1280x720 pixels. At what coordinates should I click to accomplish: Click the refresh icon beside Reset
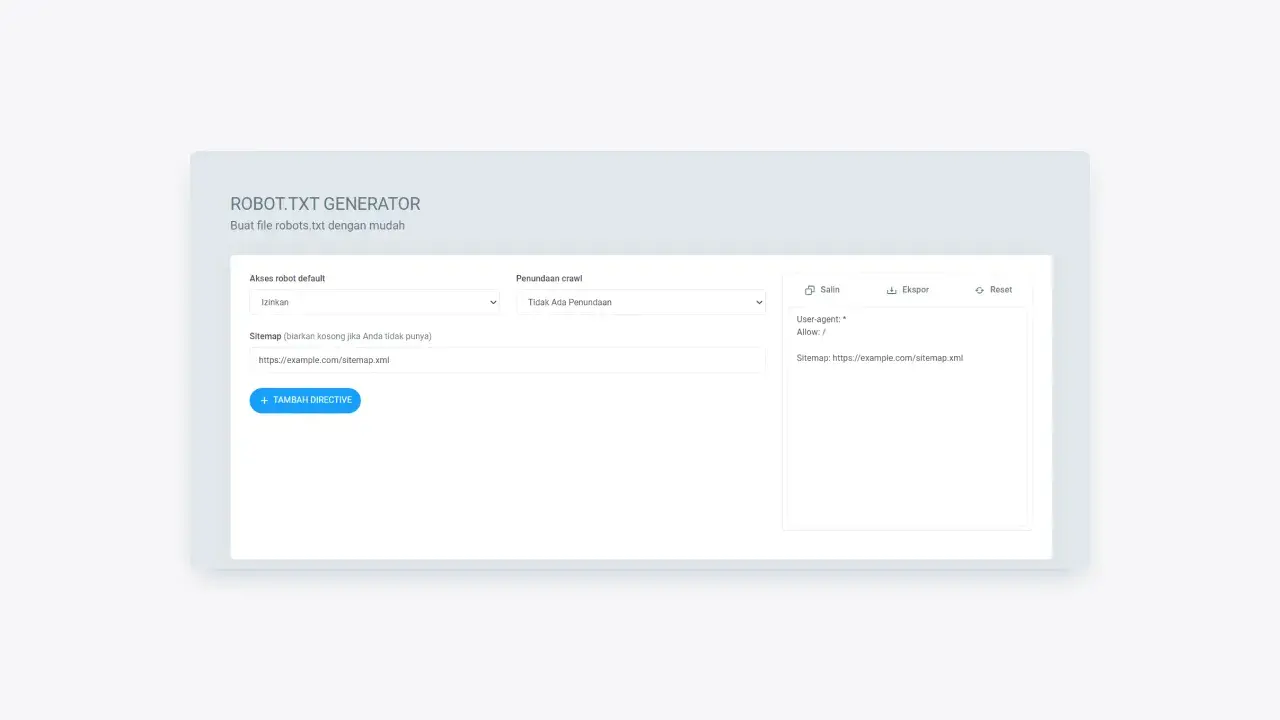pyautogui.click(x=979, y=290)
